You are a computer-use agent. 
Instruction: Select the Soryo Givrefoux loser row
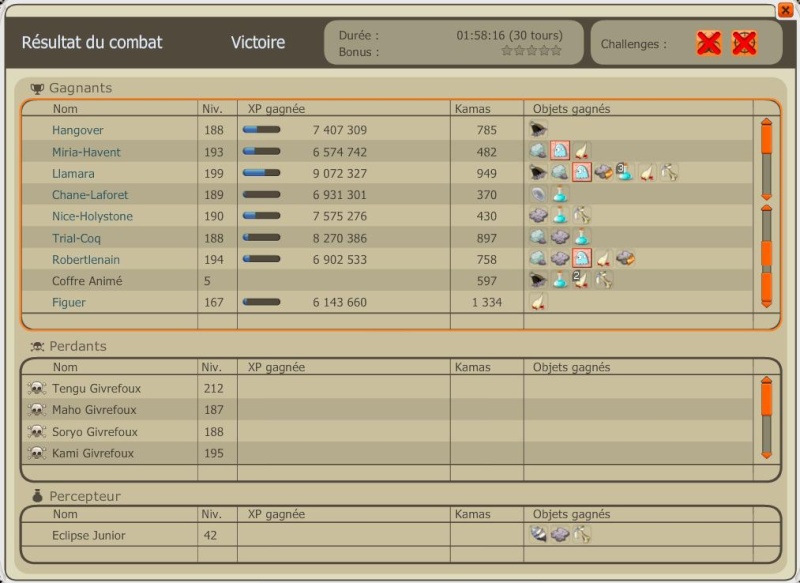coord(387,432)
